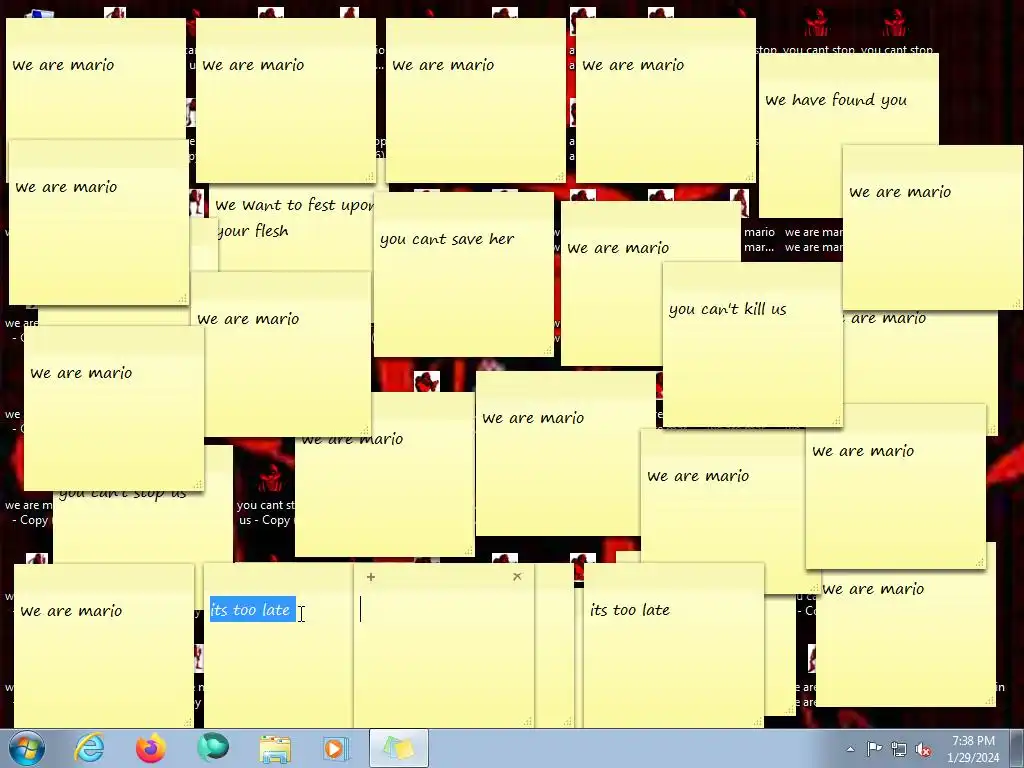Launch Windows Media Player from taskbar
The height and width of the screenshot is (768, 1024).
click(x=337, y=748)
